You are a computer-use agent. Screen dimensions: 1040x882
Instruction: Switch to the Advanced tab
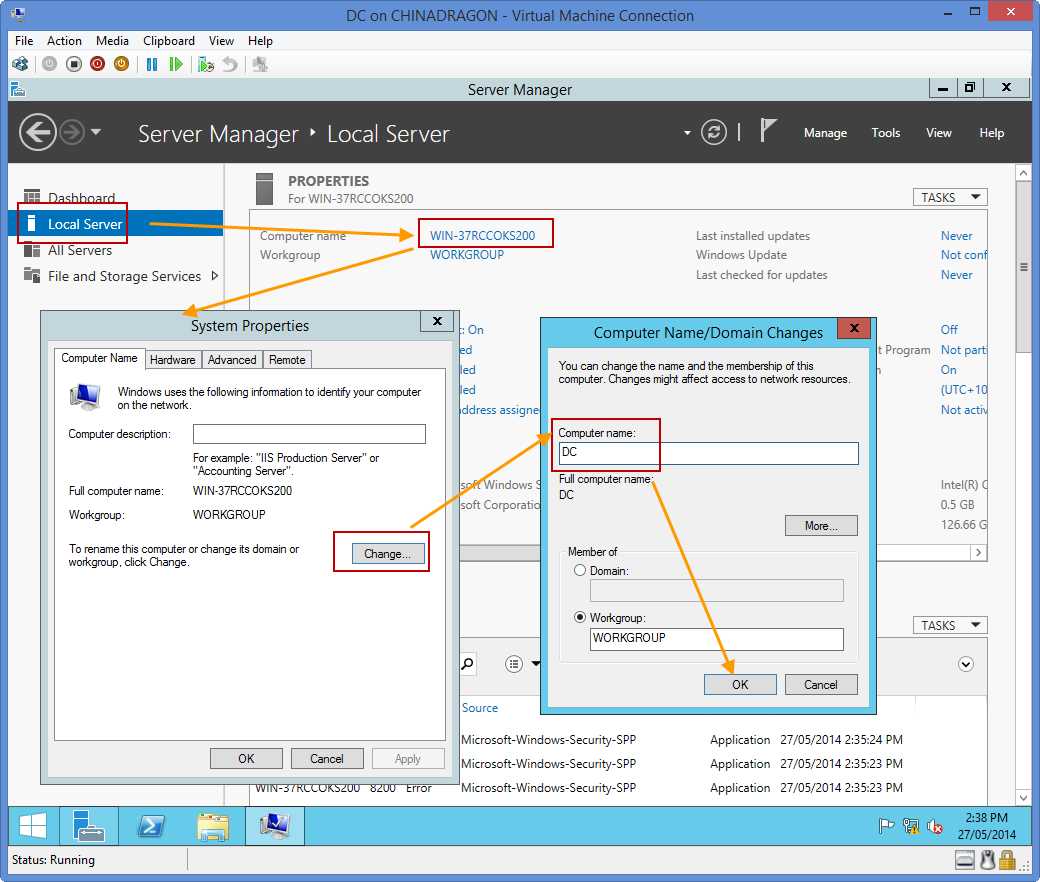click(231, 359)
